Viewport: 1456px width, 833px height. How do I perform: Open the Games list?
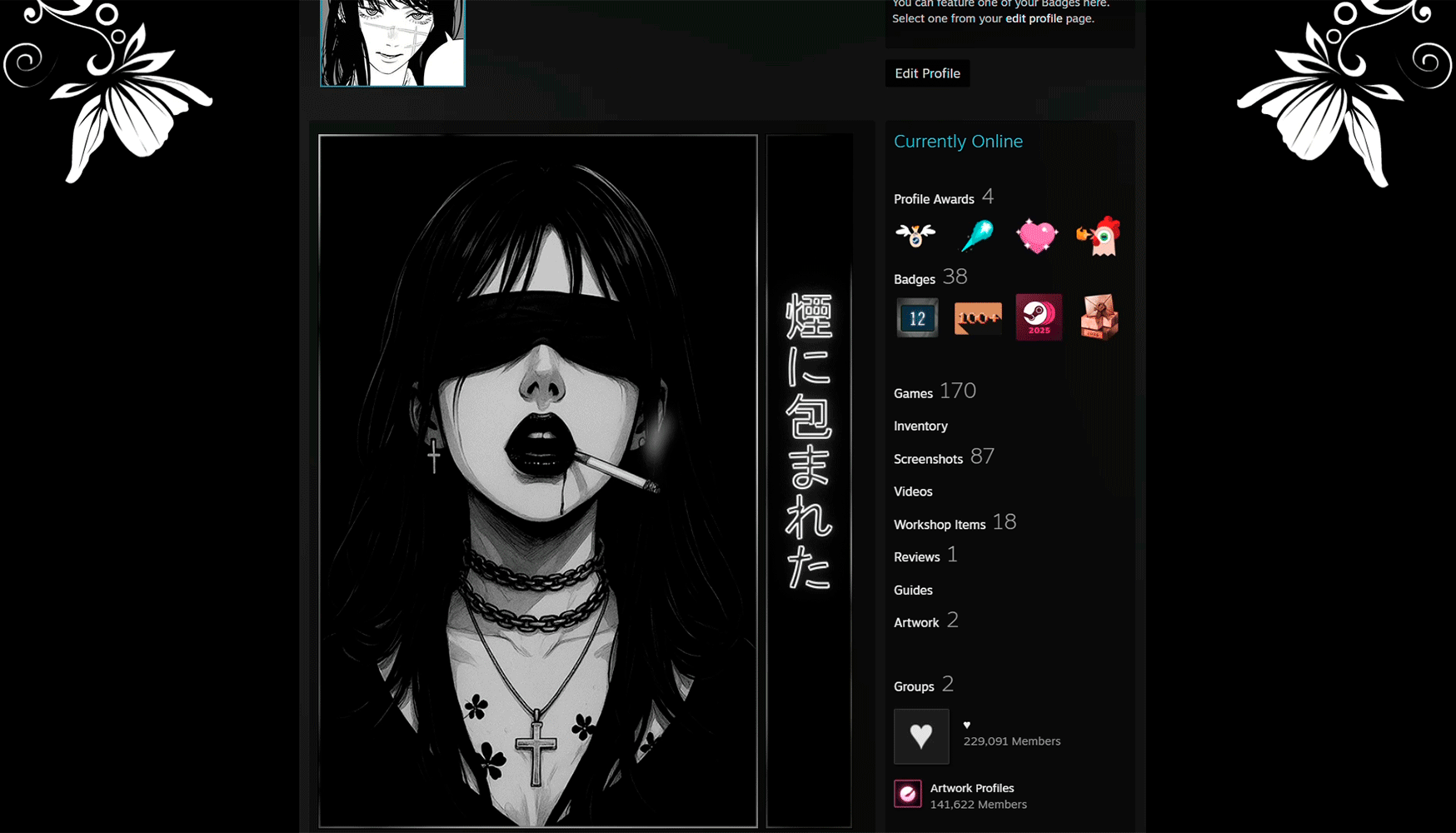pyautogui.click(x=913, y=393)
